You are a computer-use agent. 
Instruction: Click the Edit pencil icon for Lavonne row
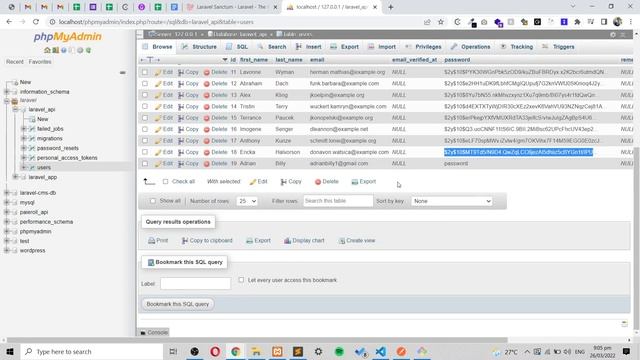pos(158,72)
